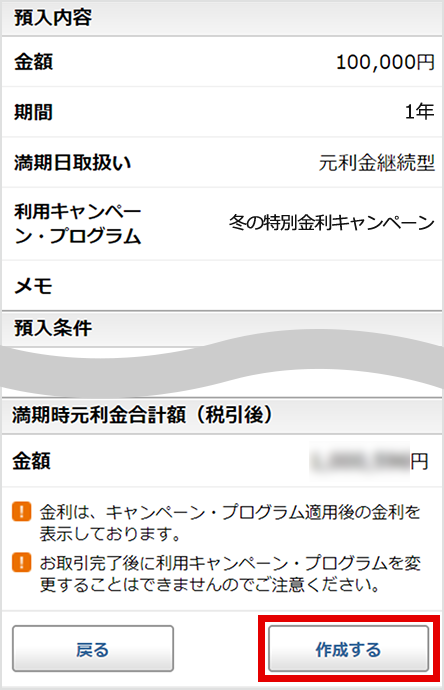
Task: Click the campaign interest rate notice text
Action: coord(230,523)
